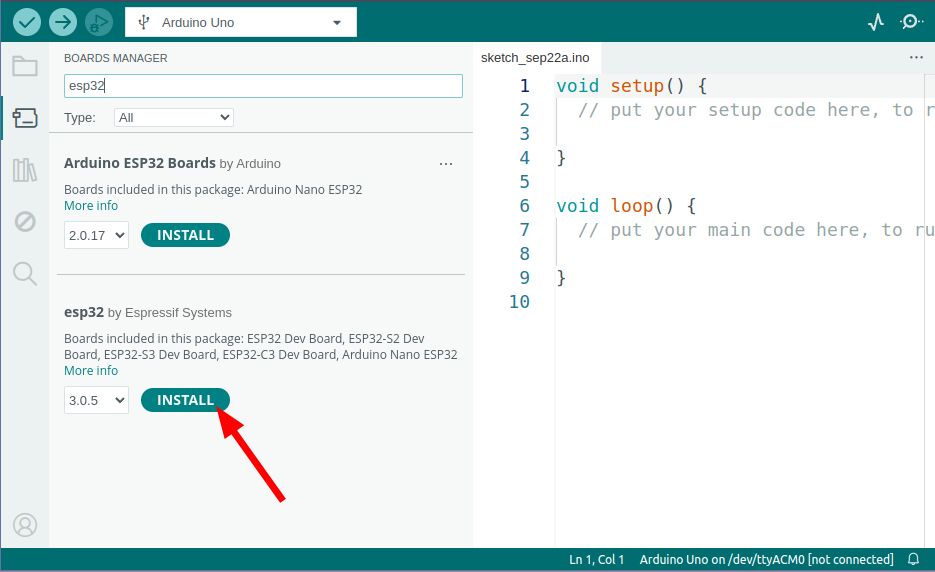
Task: Open the Debug sidebar panel icon
Action: coord(25,221)
